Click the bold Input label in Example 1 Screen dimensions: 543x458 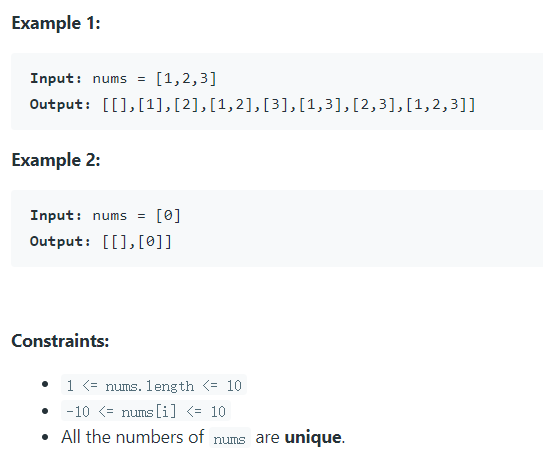pyautogui.click(x=56, y=79)
